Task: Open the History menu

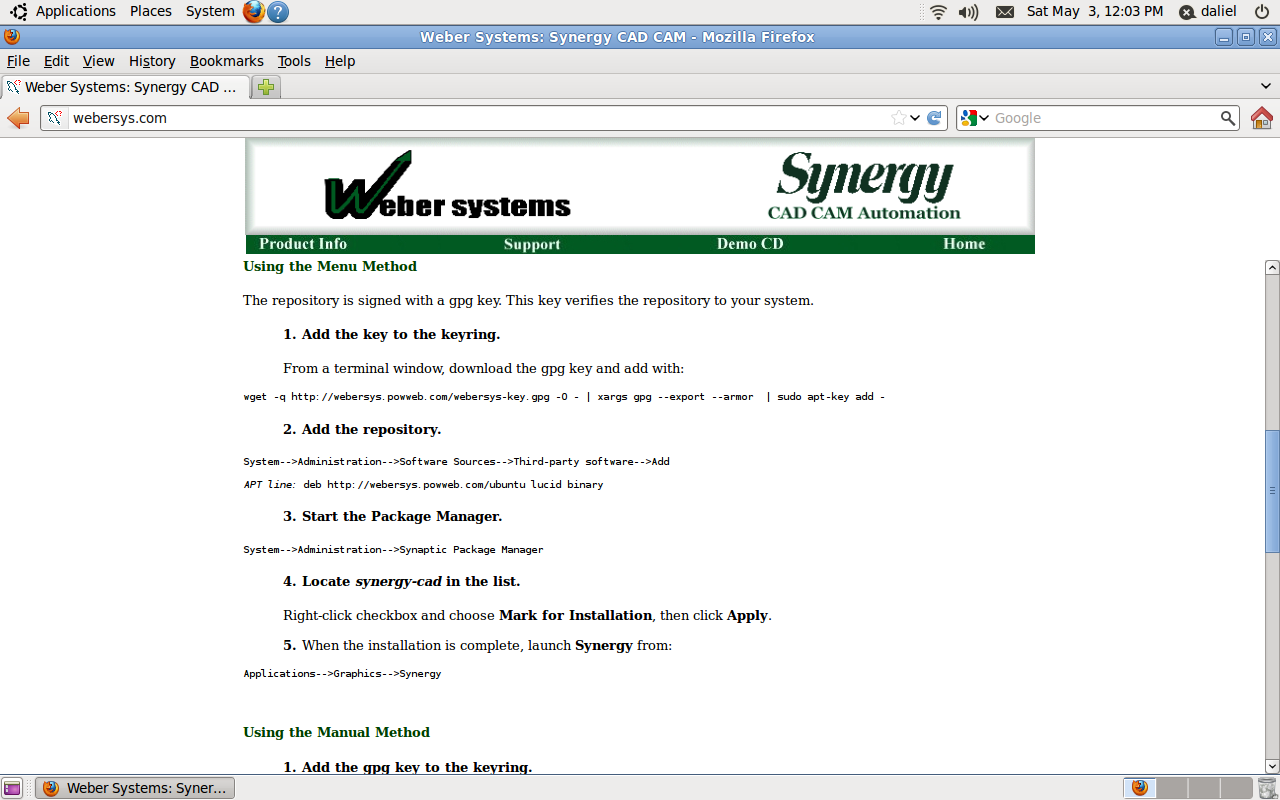Action: (x=152, y=61)
